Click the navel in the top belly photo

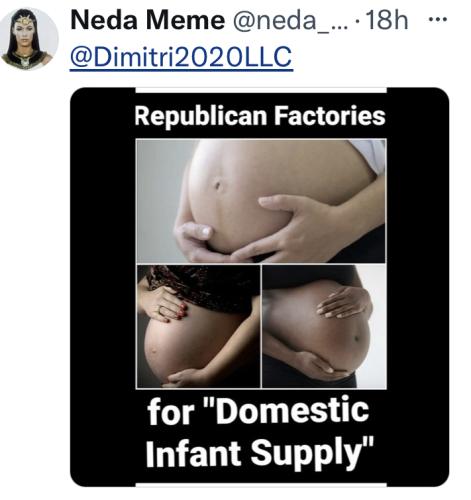[218, 184]
